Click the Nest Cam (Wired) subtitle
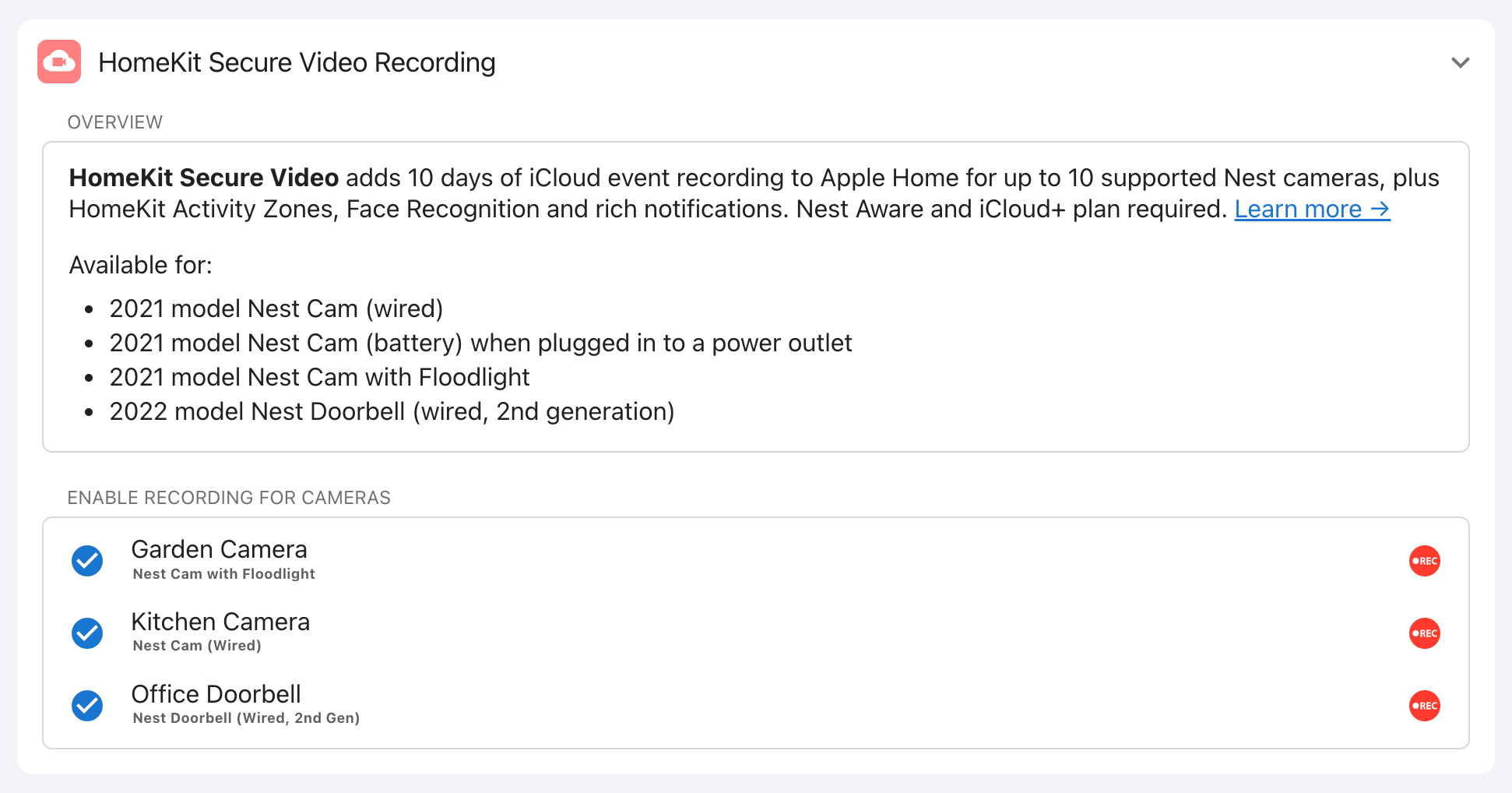Screen dimensions: 1512x793 pos(197,646)
